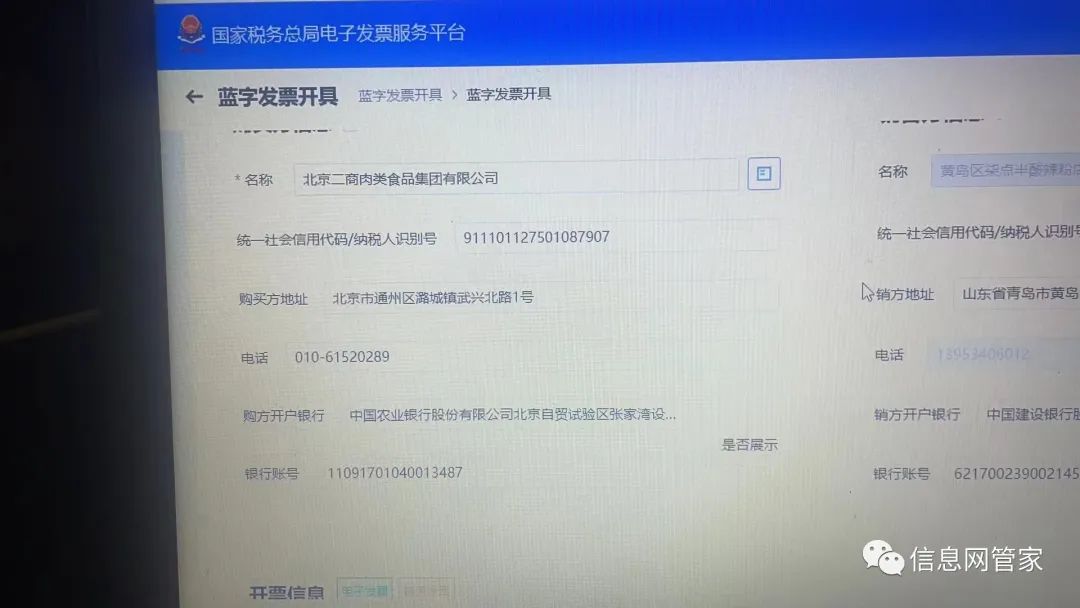Open first 蓝字发票开具 breadcrumb link
Screen dimensions: 1080x608
pyautogui.click(x=400, y=95)
